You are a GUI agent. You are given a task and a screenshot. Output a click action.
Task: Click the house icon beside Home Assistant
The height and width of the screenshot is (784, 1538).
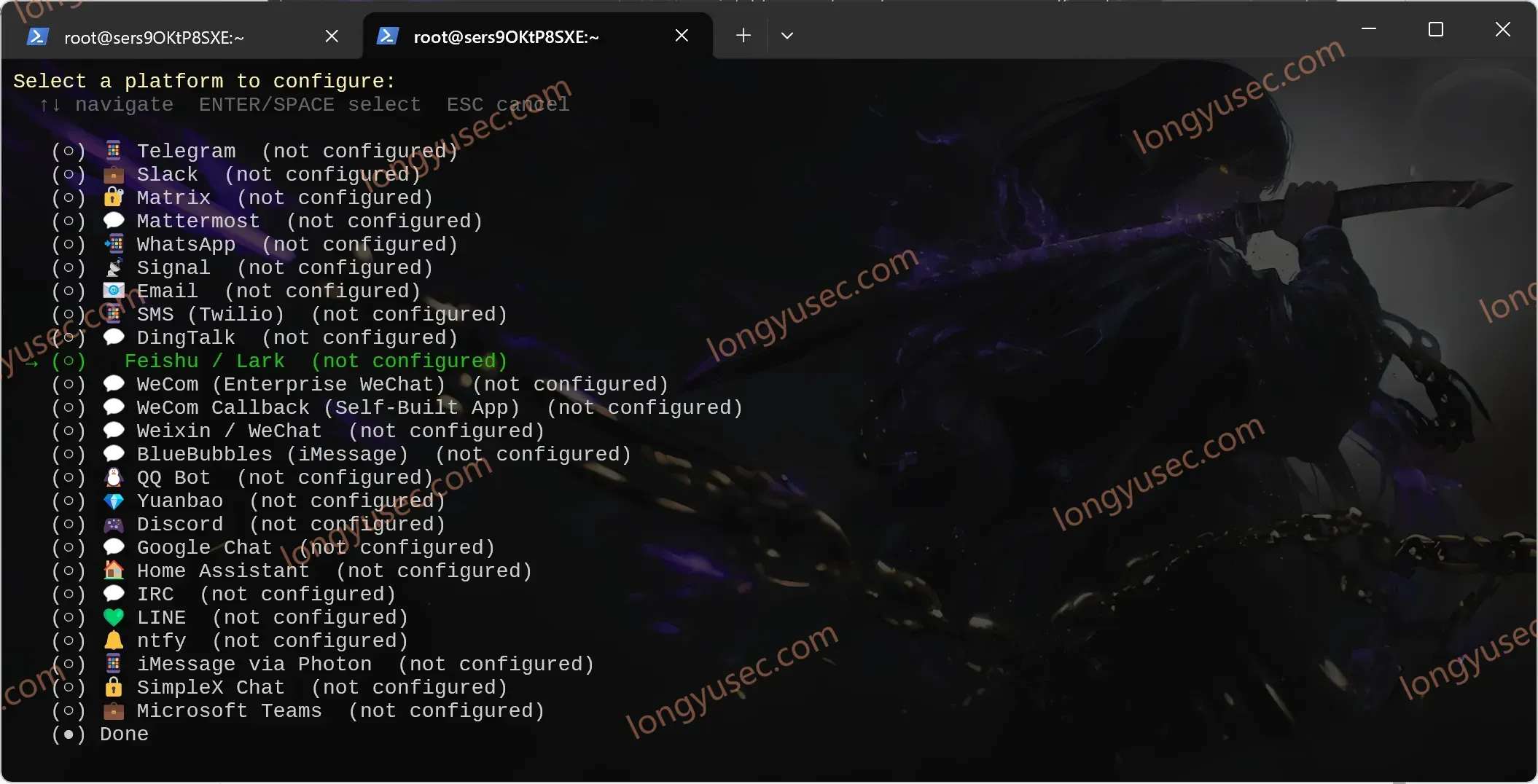pyautogui.click(x=113, y=571)
